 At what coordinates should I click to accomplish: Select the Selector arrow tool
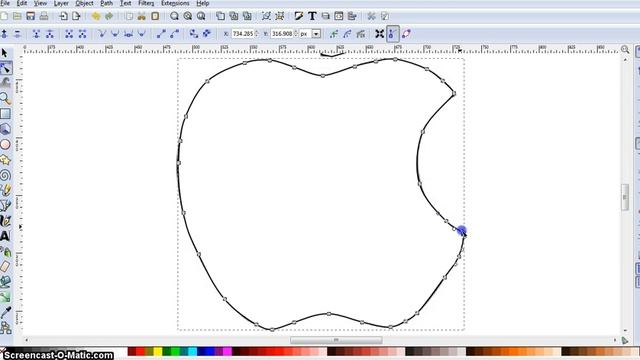[5, 53]
